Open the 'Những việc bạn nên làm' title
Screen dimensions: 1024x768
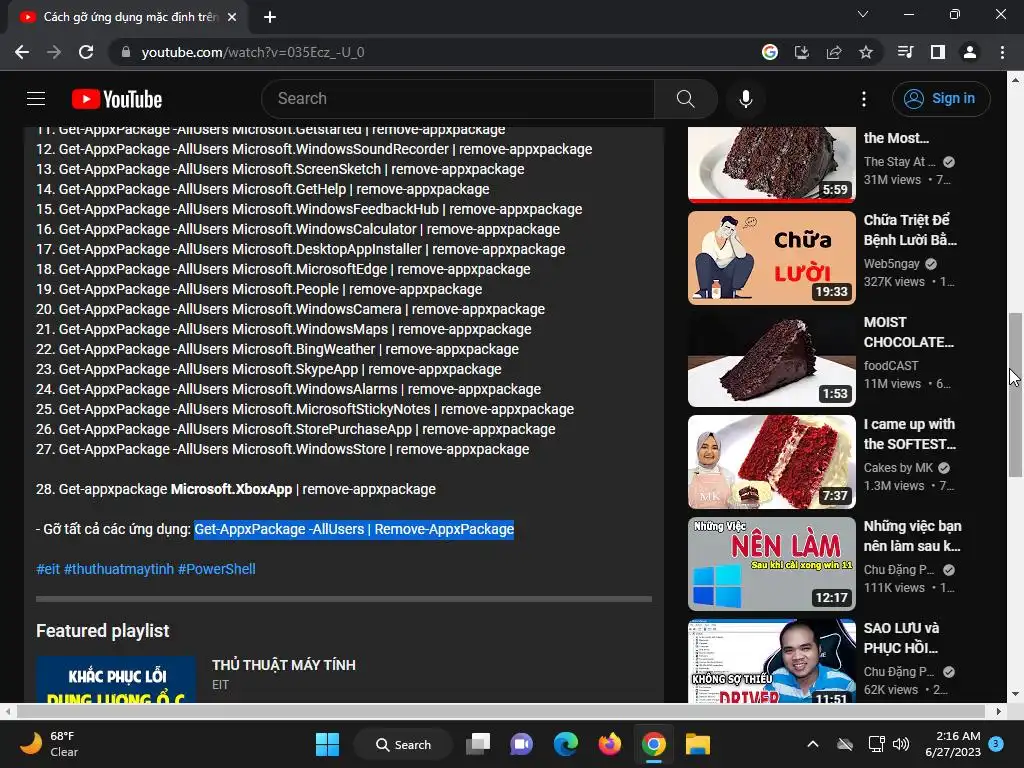click(912, 536)
